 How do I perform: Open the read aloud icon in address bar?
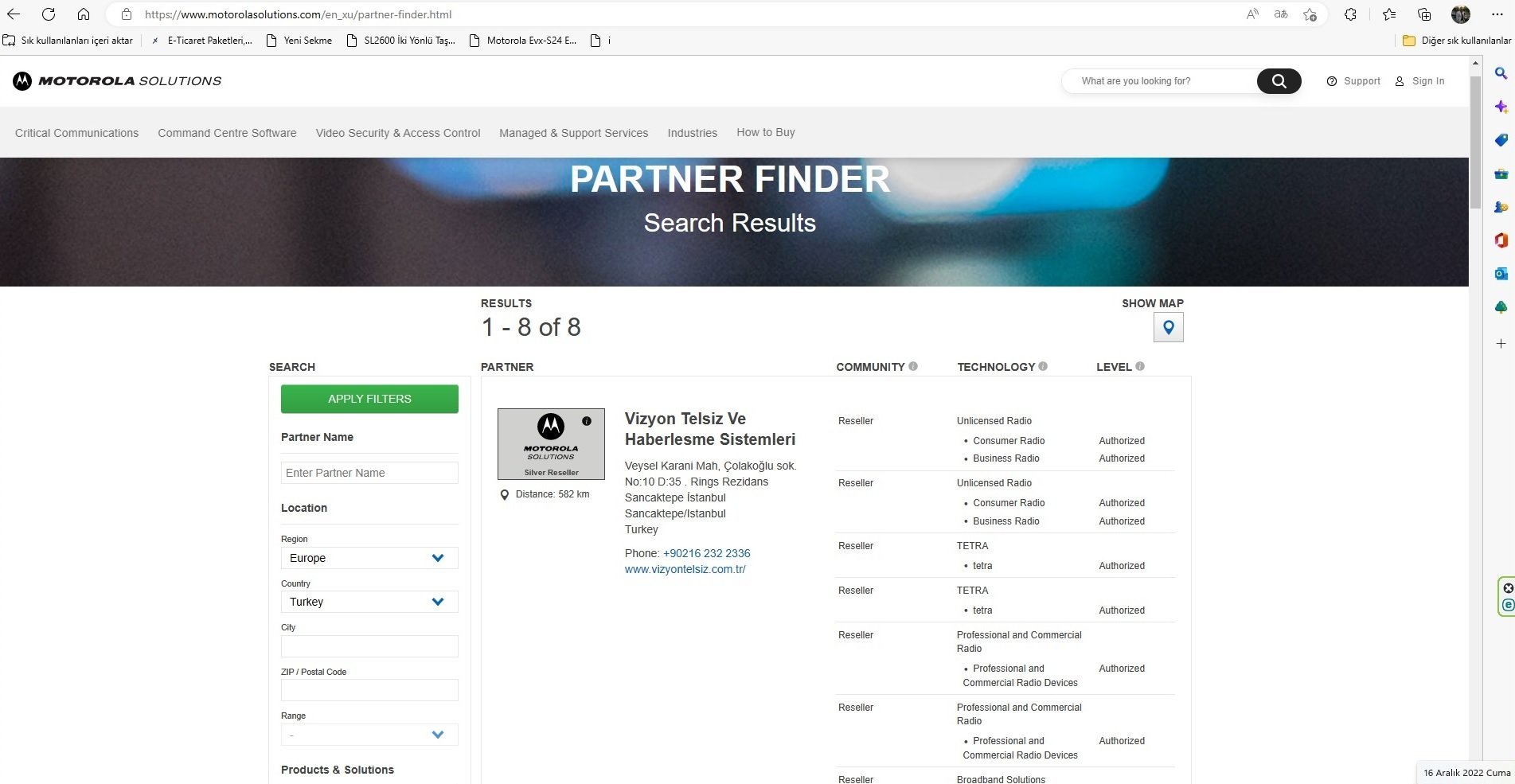[1252, 14]
